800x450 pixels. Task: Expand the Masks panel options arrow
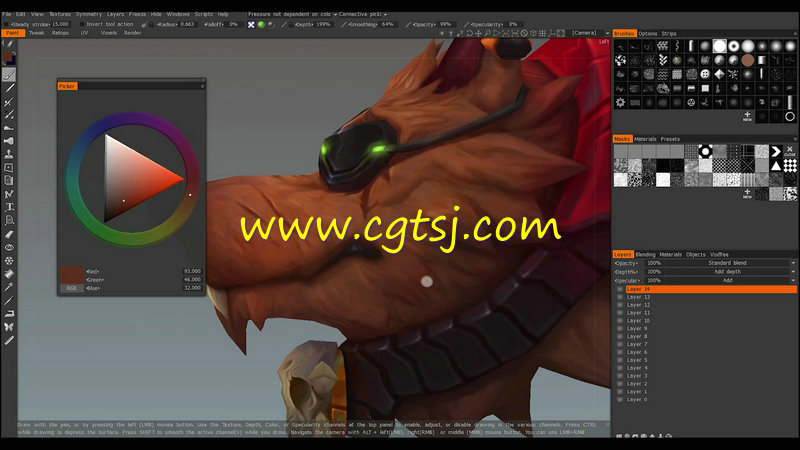click(x=795, y=139)
